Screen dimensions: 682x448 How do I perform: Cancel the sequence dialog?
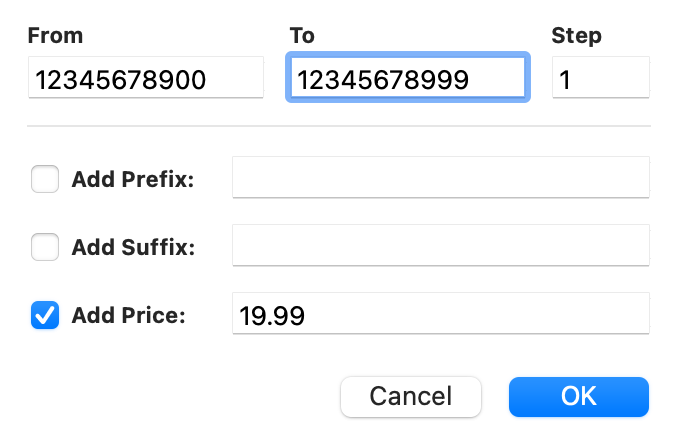pyautogui.click(x=411, y=397)
